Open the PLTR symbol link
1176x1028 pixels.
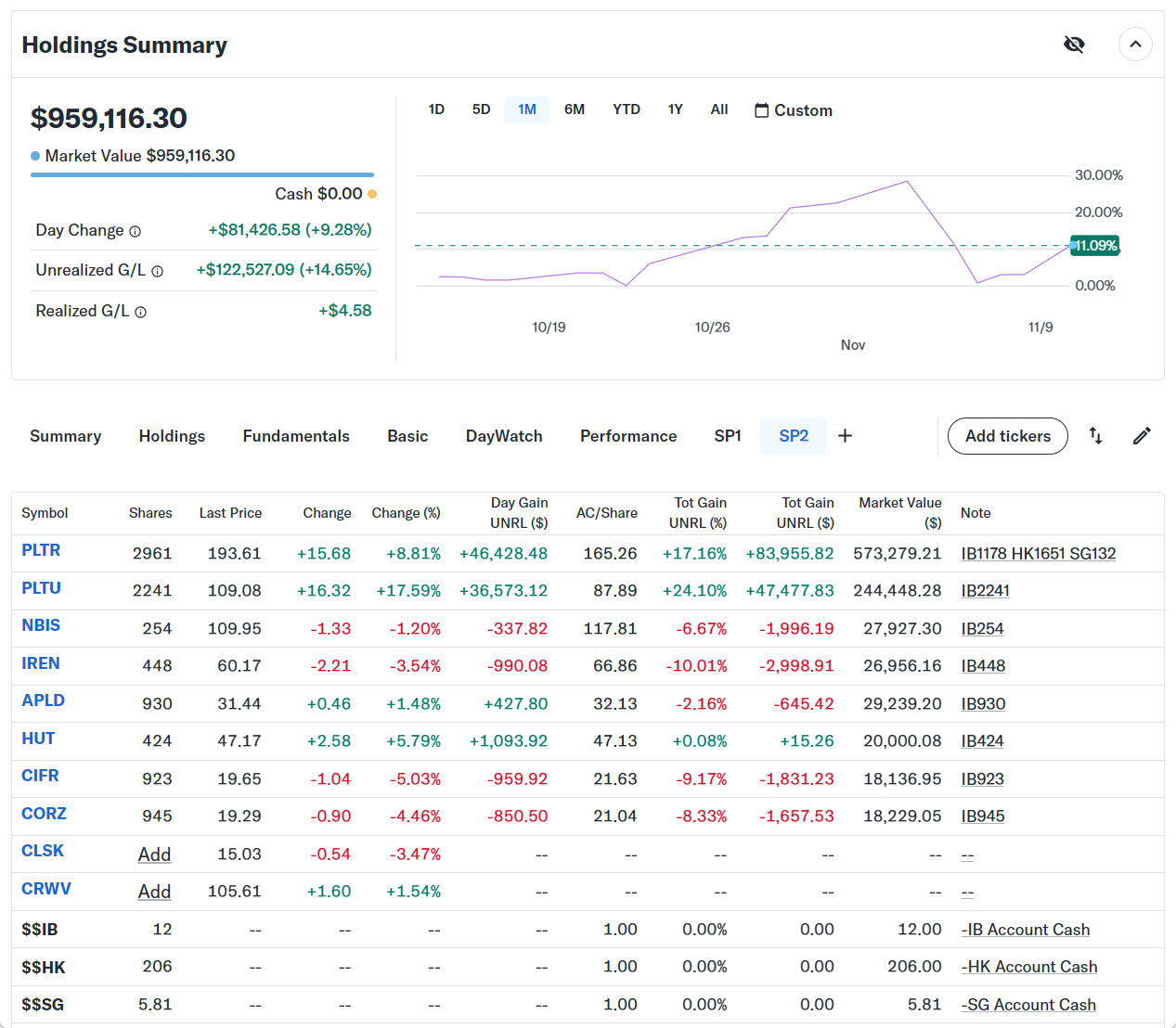point(41,550)
